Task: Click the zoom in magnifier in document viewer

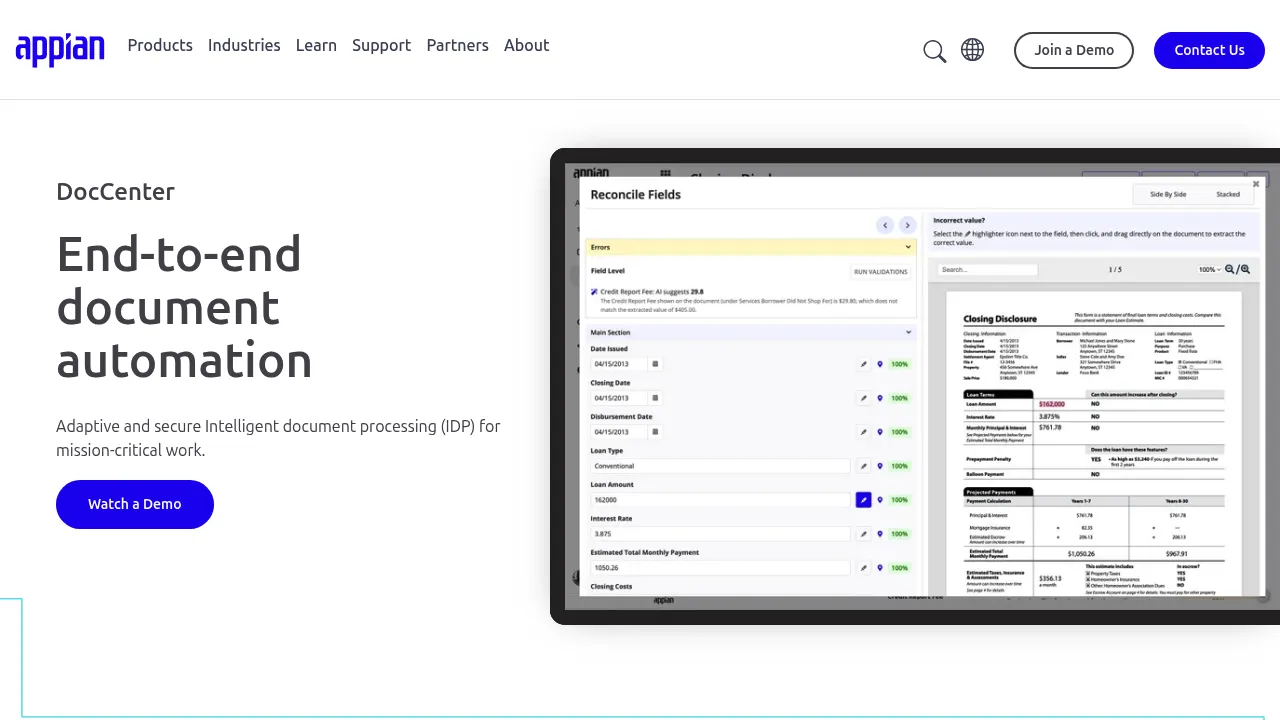Action: 1244,269
